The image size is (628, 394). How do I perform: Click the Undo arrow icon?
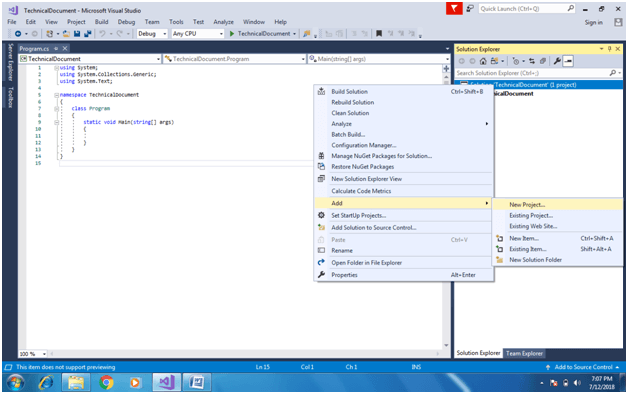point(102,34)
